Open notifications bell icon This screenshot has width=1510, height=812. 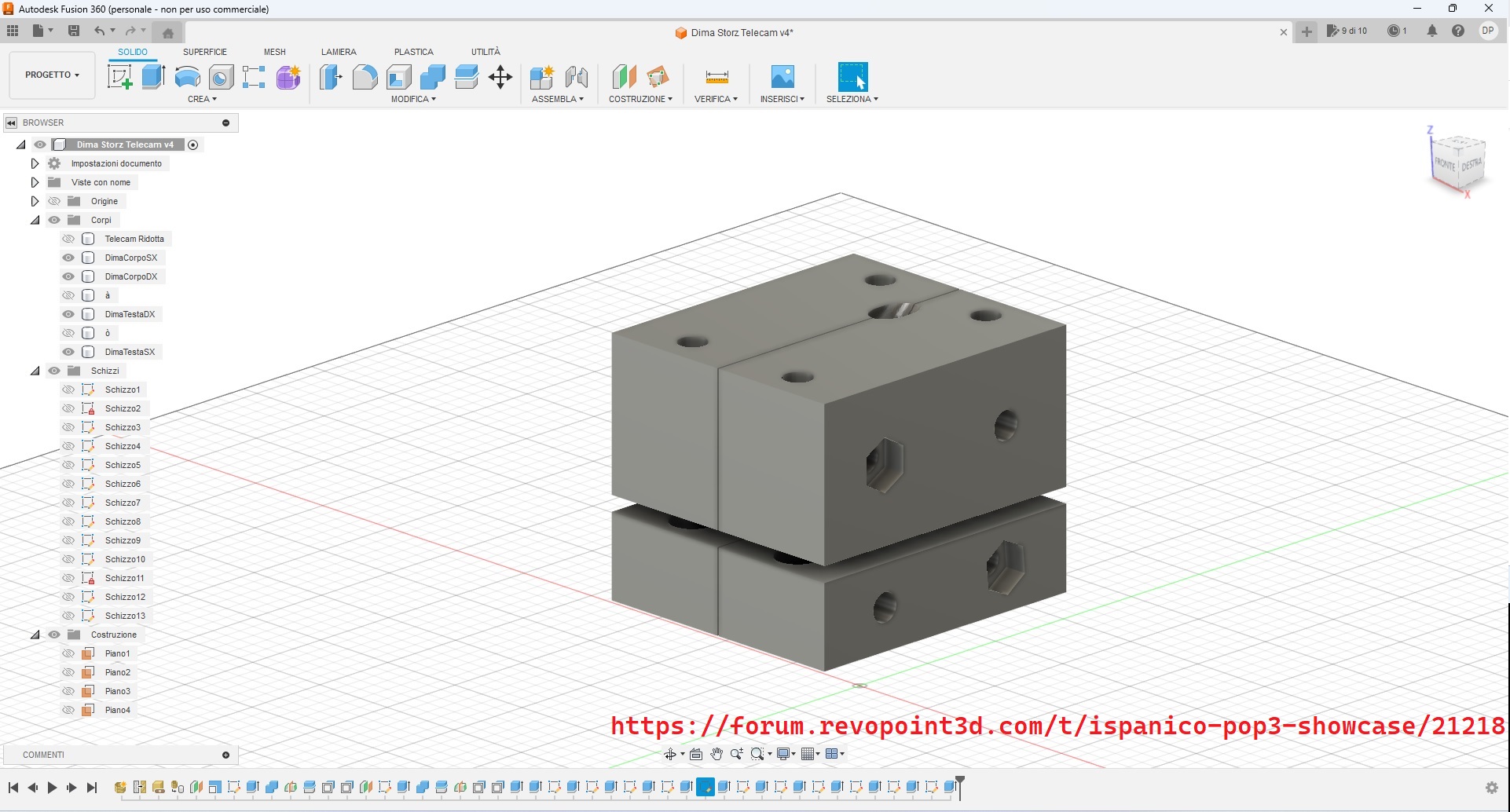pyautogui.click(x=1432, y=31)
